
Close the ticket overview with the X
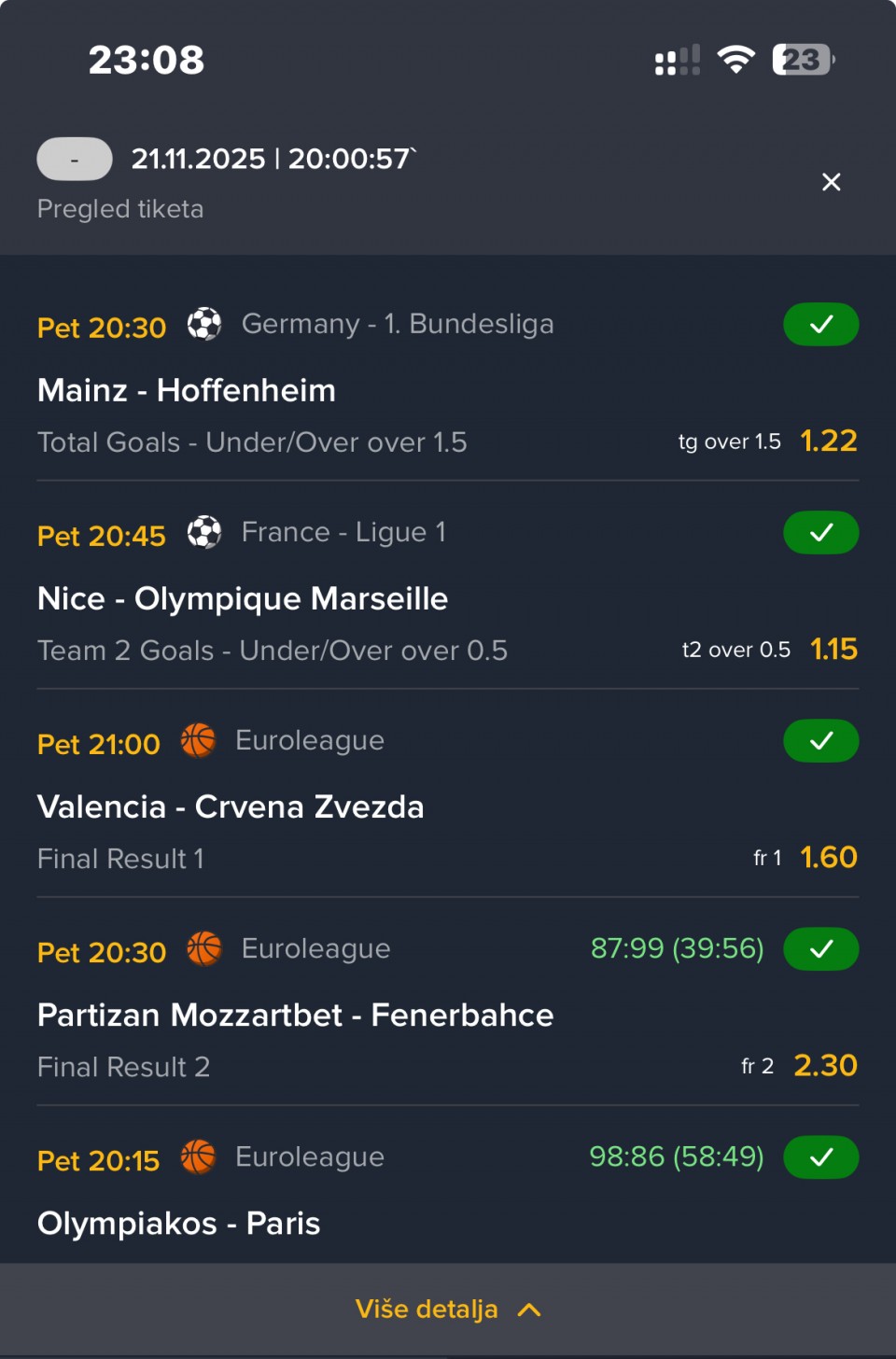coord(832,182)
